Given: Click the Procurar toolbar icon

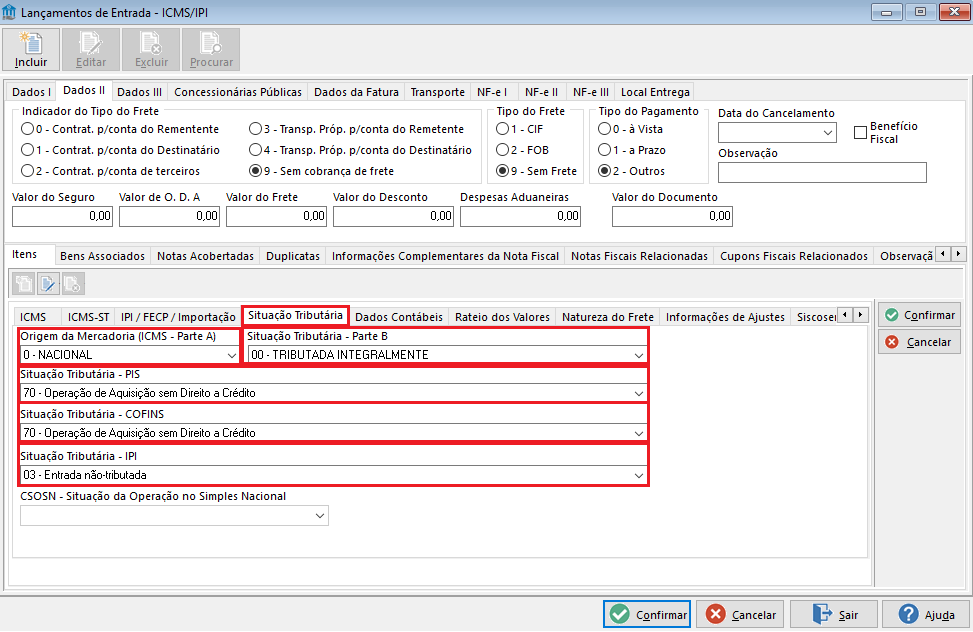Looking at the screenshot, I should (x=211, y=49).
